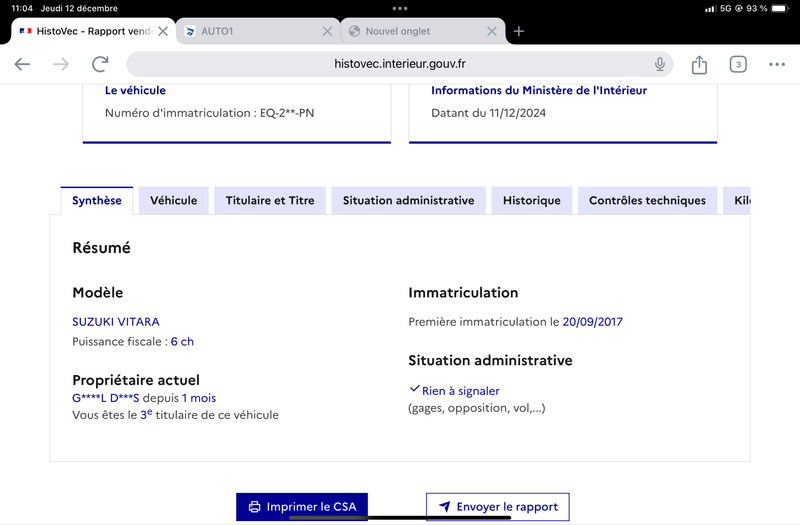Click the Propriétaire actuel heading
The image size is (800, 525).
[136, 380]
